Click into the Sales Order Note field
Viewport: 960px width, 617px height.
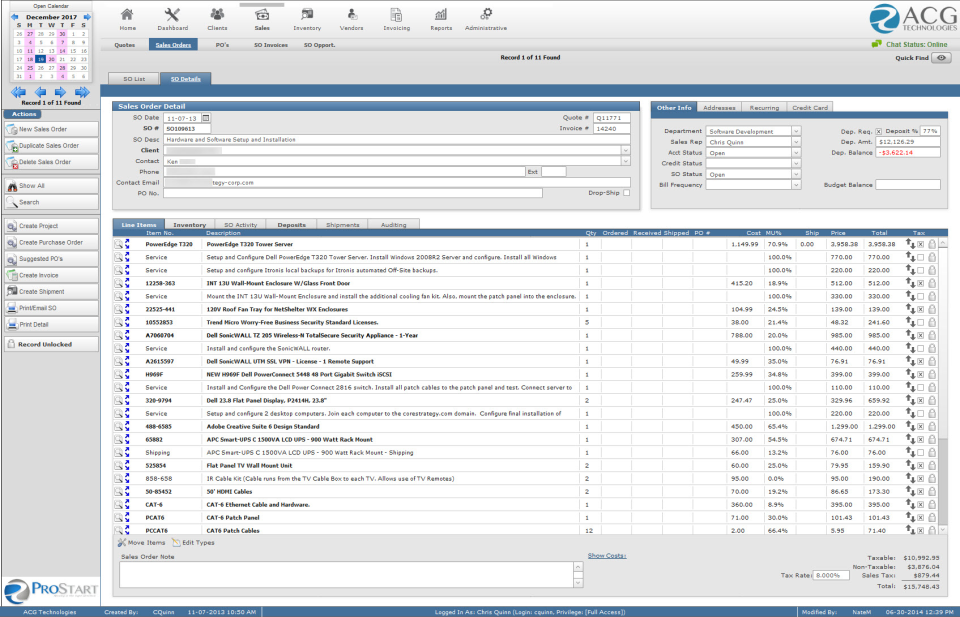click(x=347, y=575)
